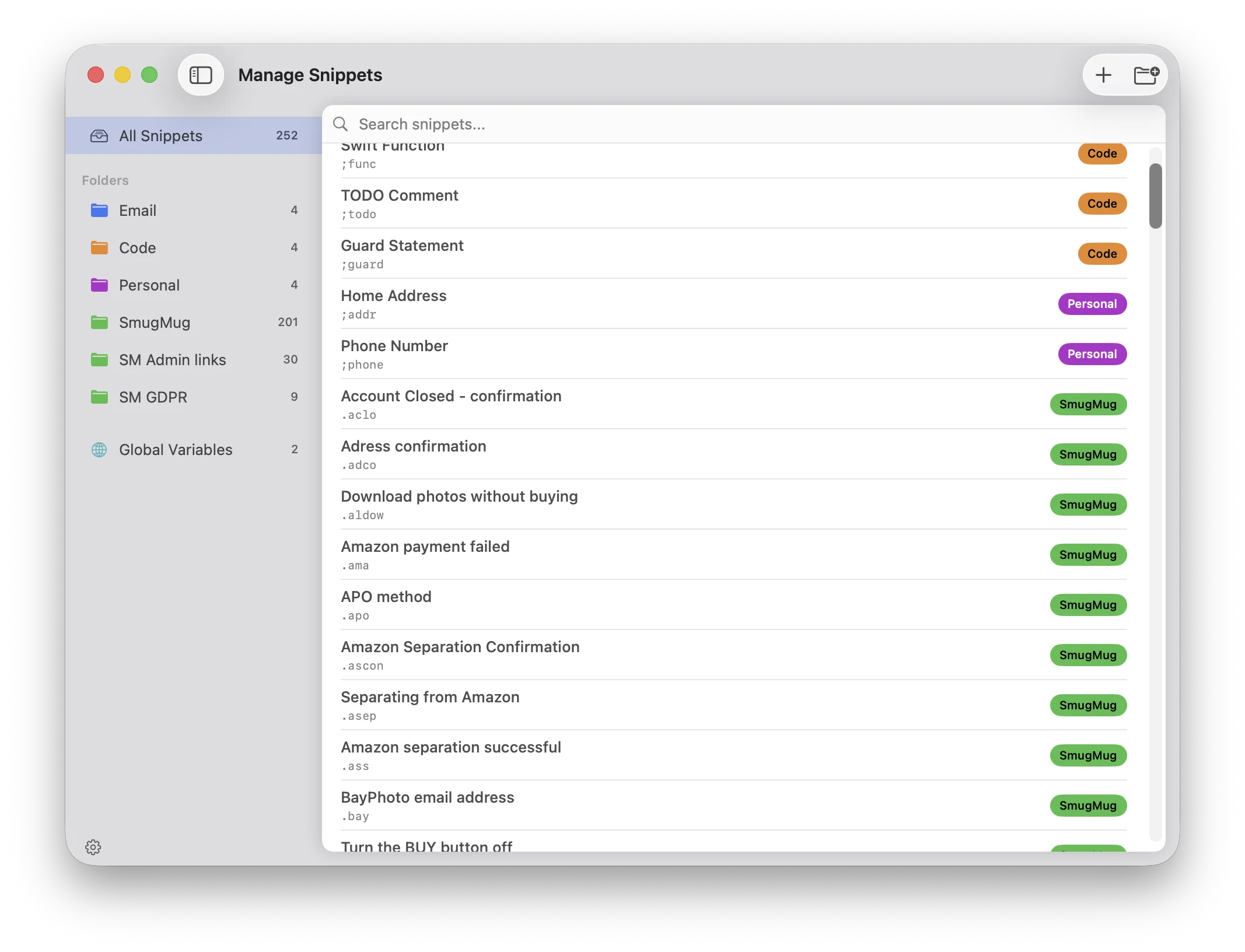Image resolution: width=1245 pixels, height=952 pixels.
Task: Click the new folder icon
Action: [1146, 75]
